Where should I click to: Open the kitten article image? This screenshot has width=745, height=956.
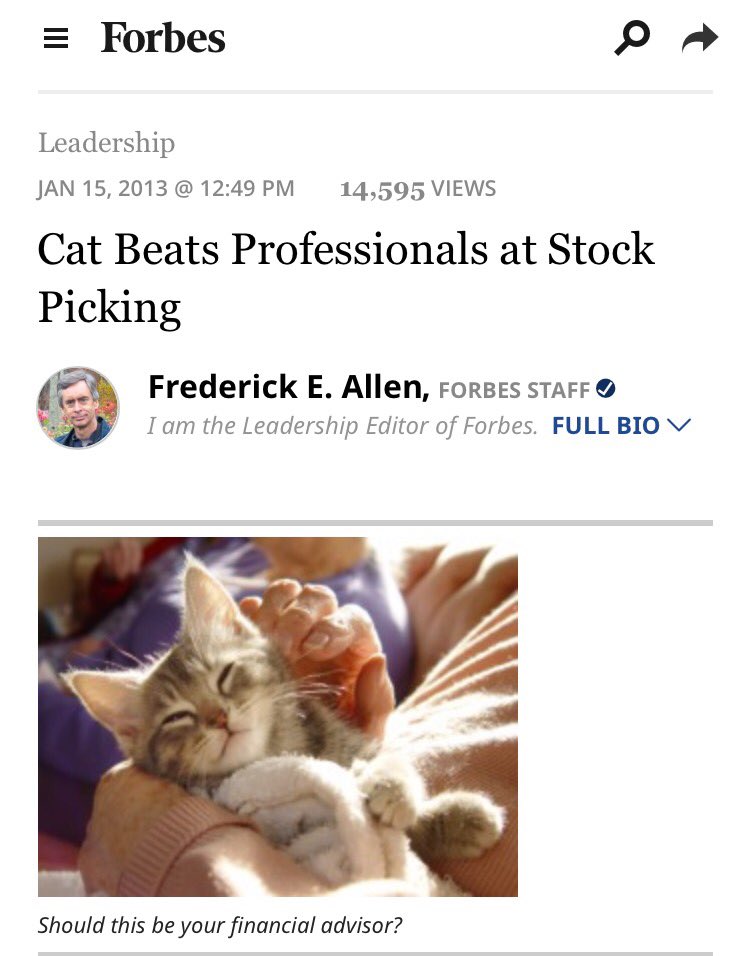277,716
